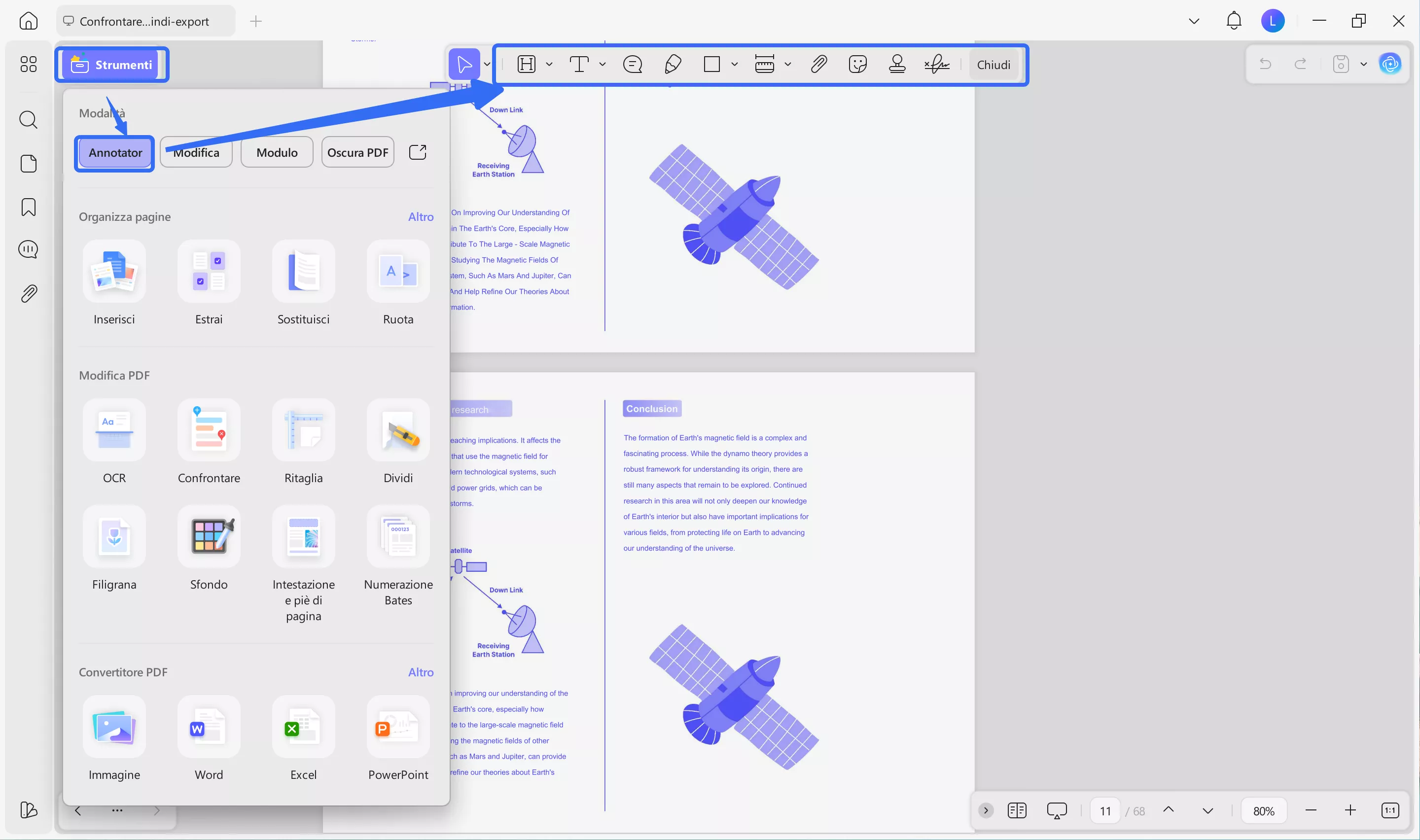Screen dimensions: 1420x840
Task: Open Altro link under Organizza pagine
Action: (x=421, y=216)
